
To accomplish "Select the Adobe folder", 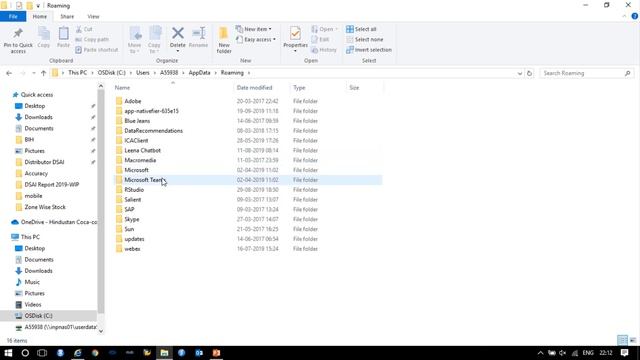I will tap(133, 101).
